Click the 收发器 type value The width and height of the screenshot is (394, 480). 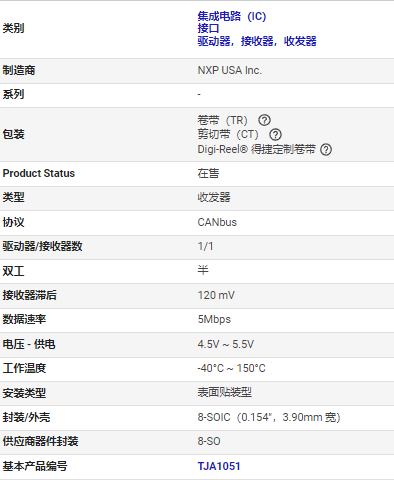coord(214,197)
